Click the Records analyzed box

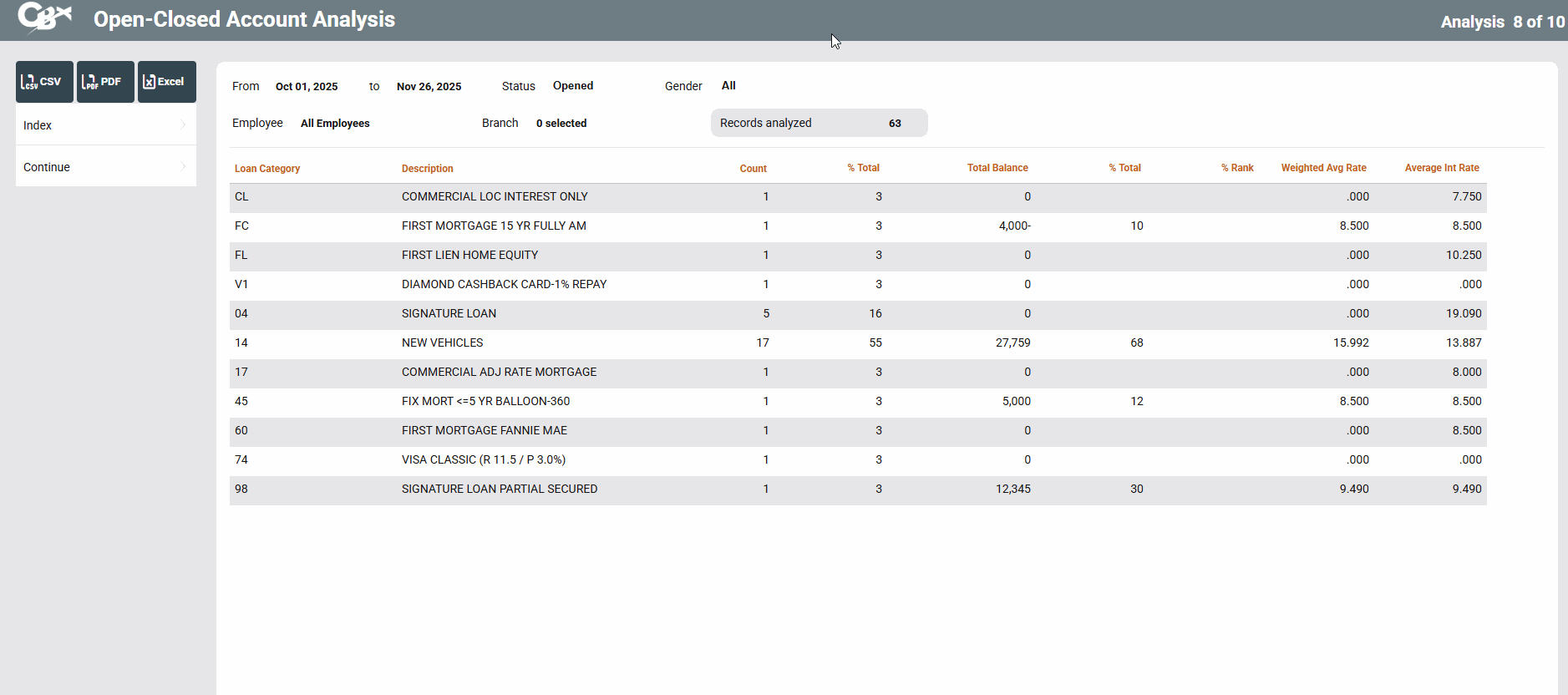pyautogui.click(x=819, y=123)
